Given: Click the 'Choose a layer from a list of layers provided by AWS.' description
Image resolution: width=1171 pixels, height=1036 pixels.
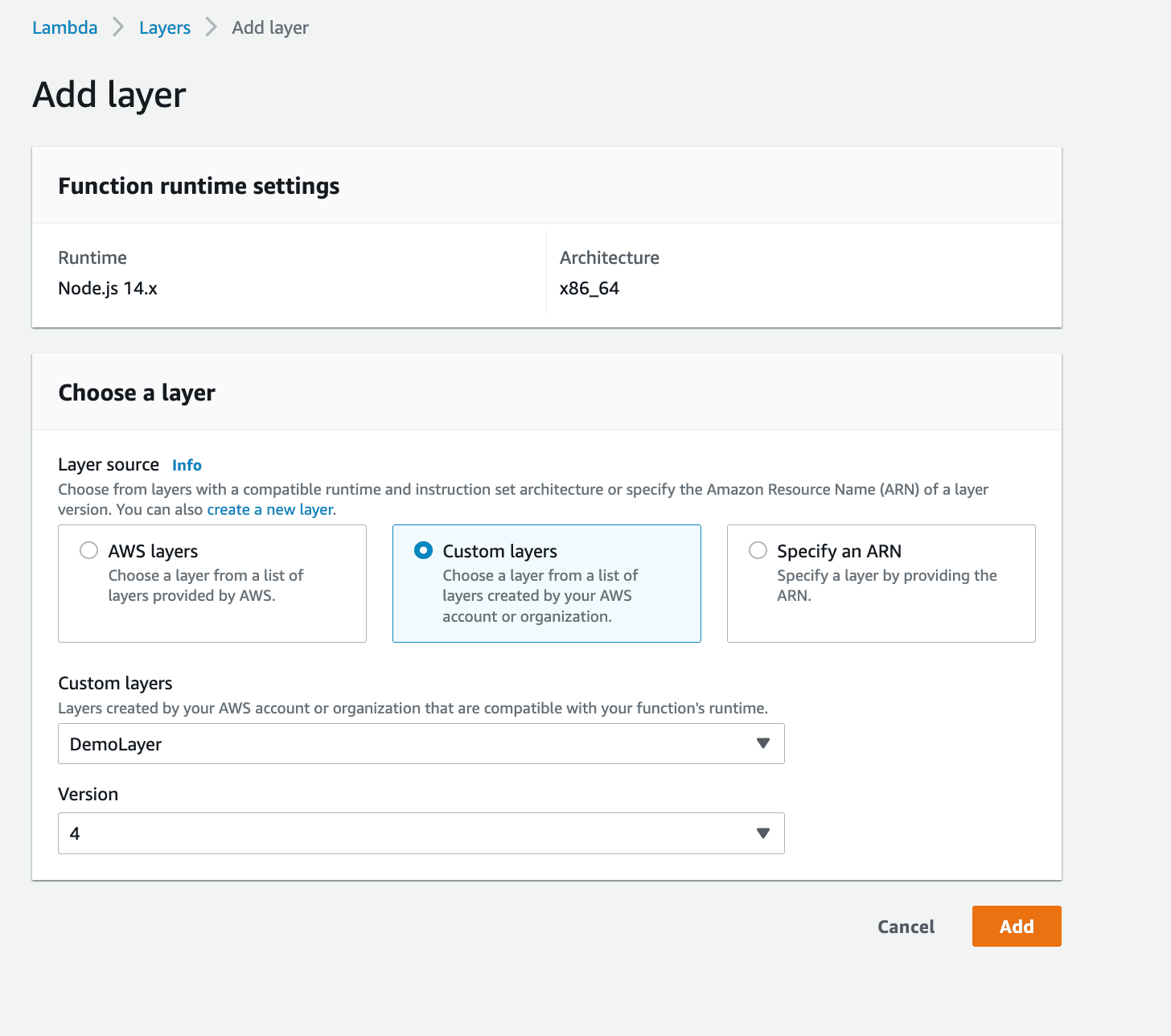Looking at the screenshot, I should pyautogui.click(x=206, y=586).
